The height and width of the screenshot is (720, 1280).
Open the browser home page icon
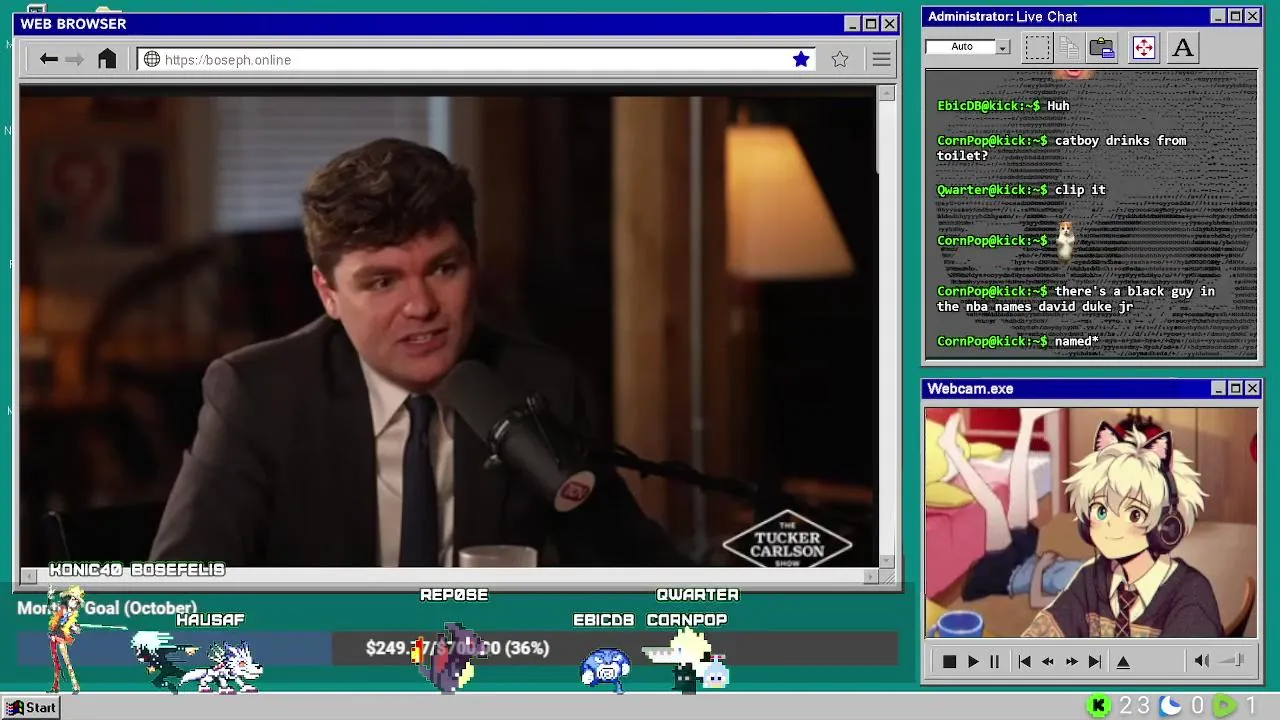point(107,59)
